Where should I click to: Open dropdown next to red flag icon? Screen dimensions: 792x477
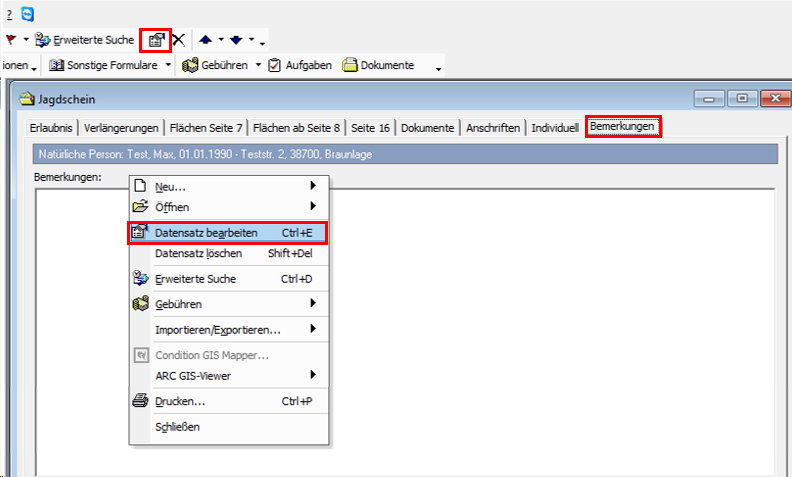click(26, 40)
